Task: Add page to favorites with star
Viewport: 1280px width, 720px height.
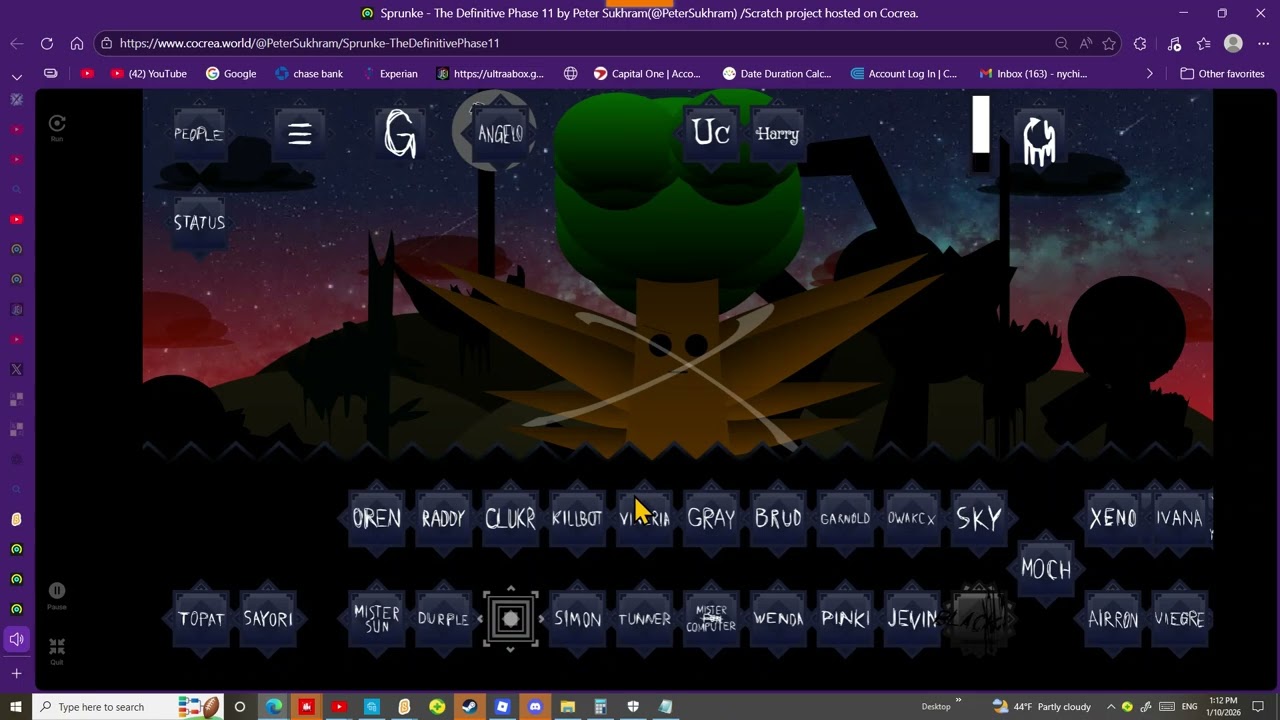Action: click(x=1109, y=43)
